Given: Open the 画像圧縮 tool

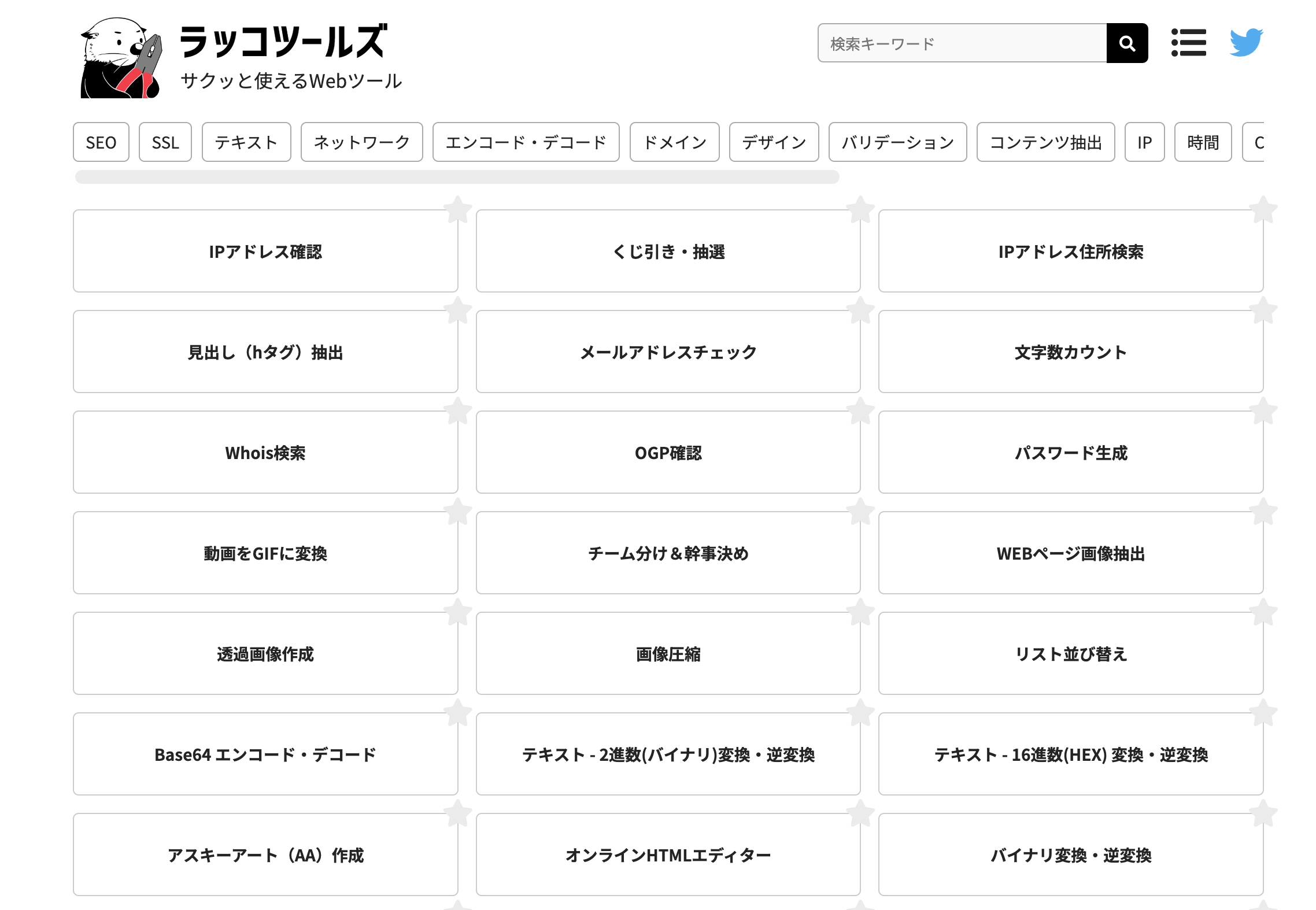Looking at the screenshot, I should coord(668,654).
